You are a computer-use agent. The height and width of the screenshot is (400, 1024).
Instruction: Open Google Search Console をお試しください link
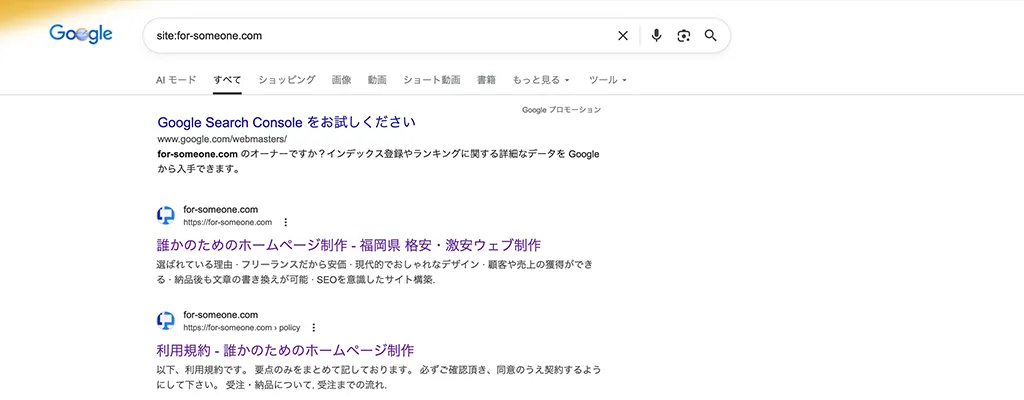287,122
